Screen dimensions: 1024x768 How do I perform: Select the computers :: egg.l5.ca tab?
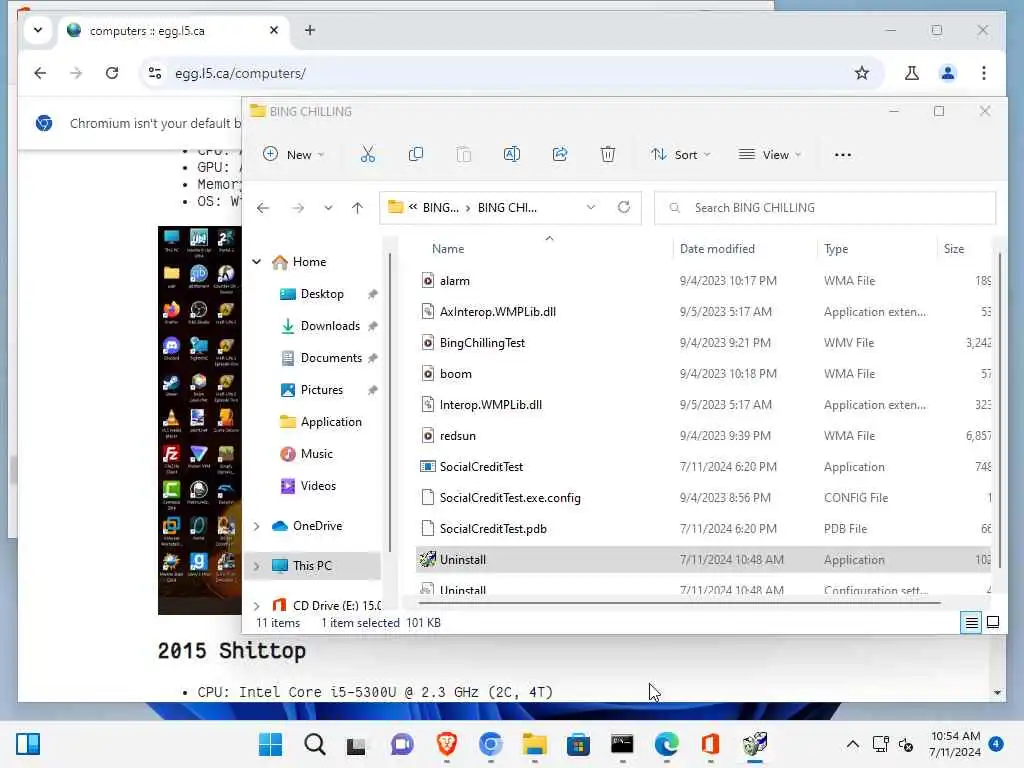pos(174,31)
